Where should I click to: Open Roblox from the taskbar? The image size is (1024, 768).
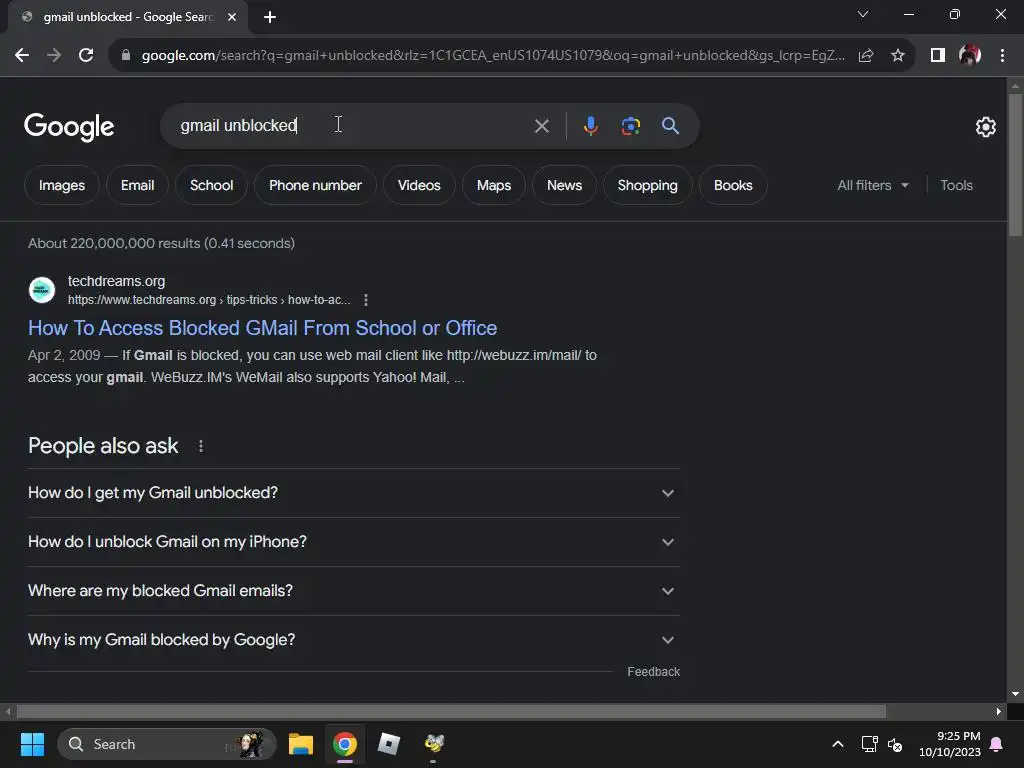point(389,744)
